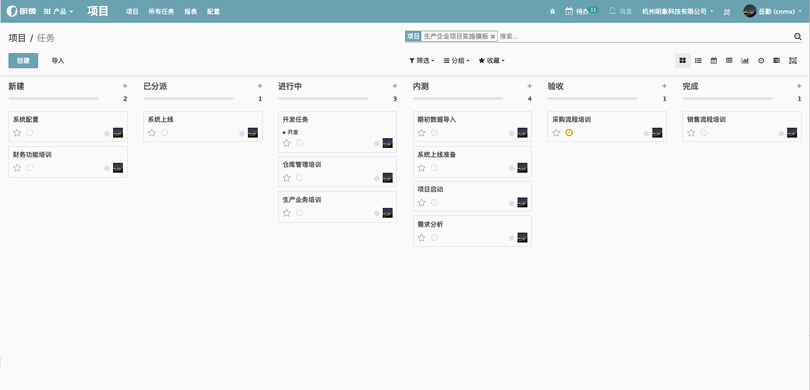Remove the 生产企业项目实施模板 filter tag
The width and height of the screenshot is (810, 390).
[492, 37]
